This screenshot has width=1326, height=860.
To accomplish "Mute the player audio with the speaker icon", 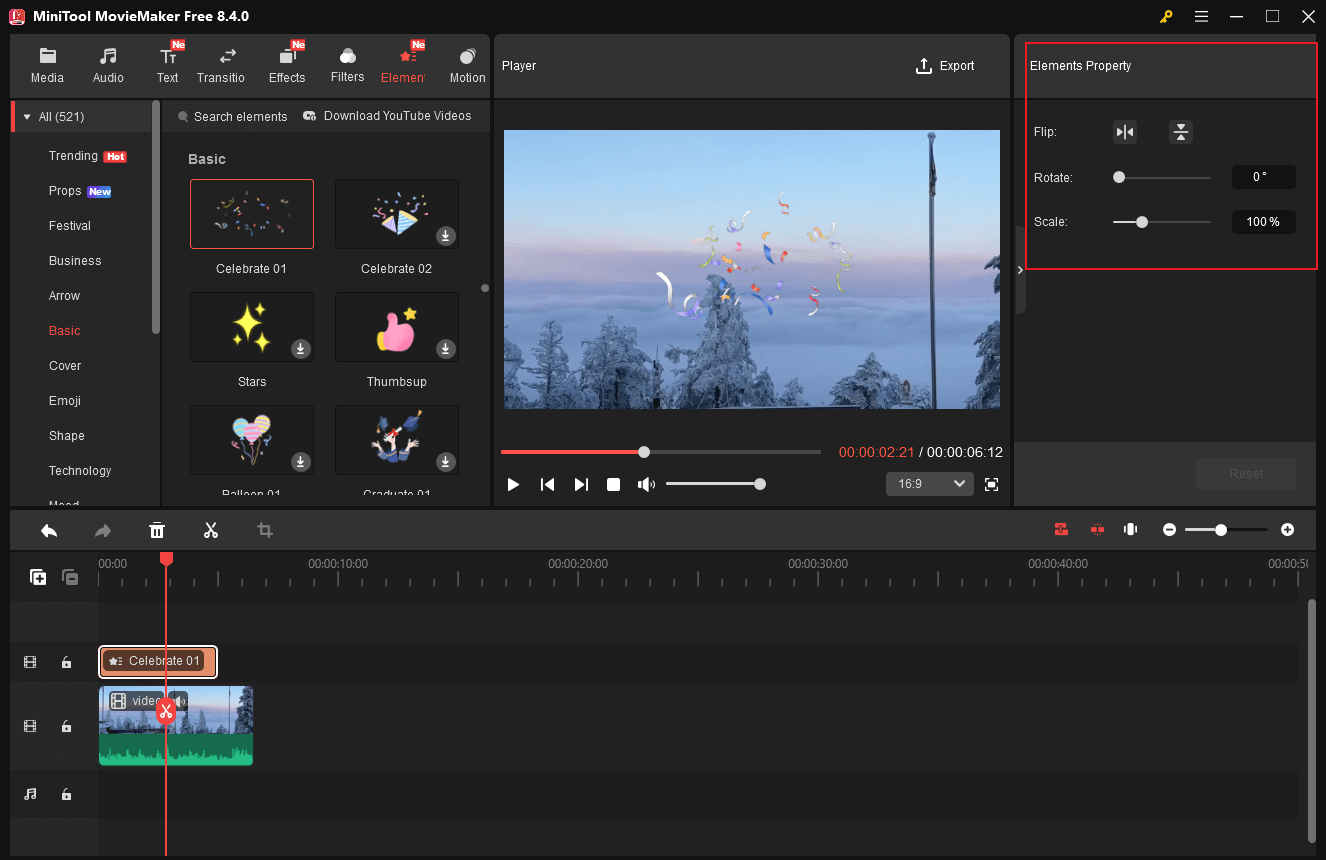I will tap(646, 484).
